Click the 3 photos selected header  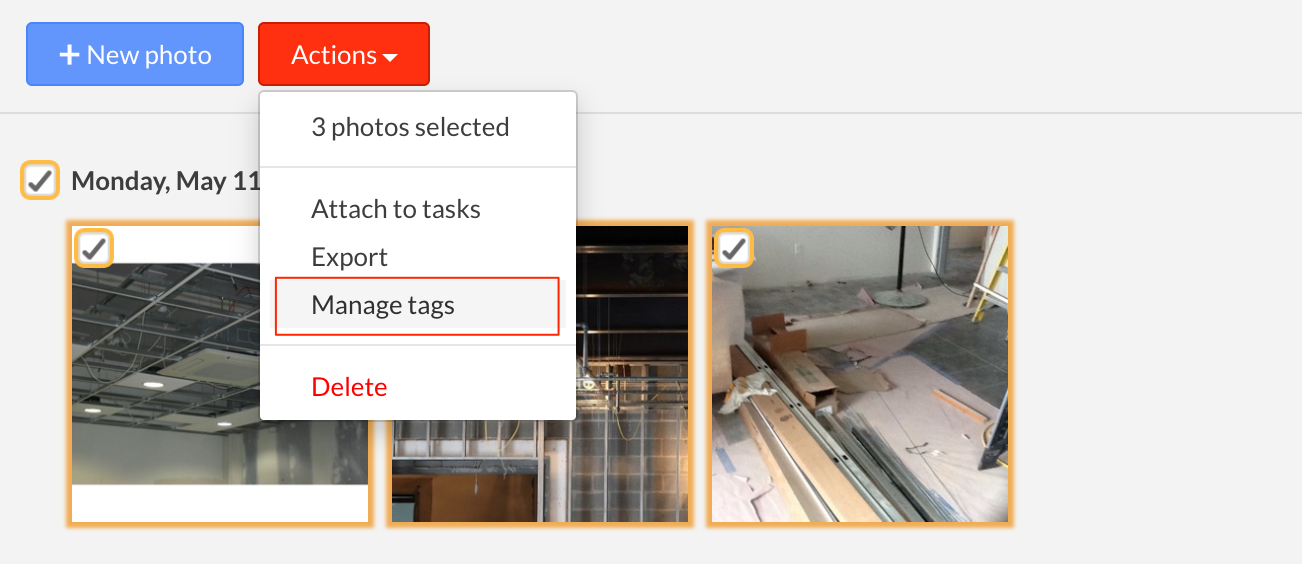point(410,127)
